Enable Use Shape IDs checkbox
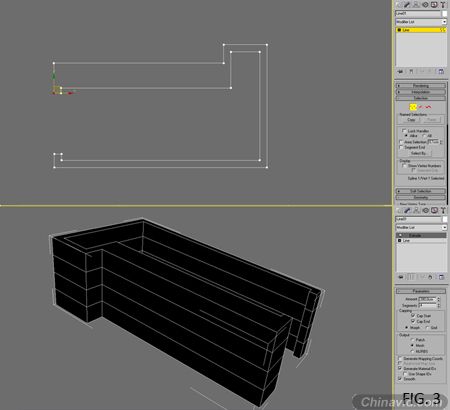This screenshot has height=410, width=450. [x=405, y=374]
